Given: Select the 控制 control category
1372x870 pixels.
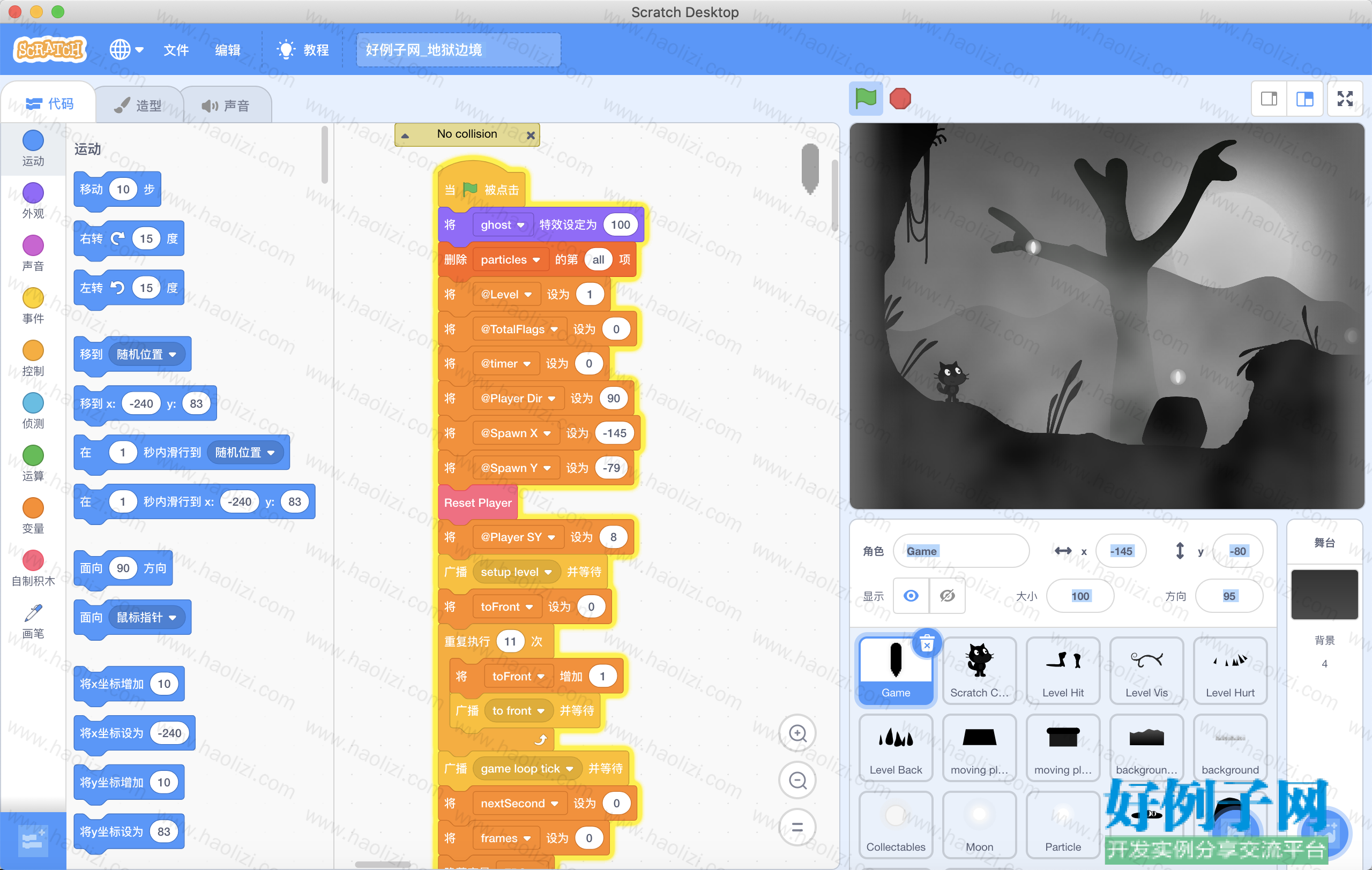Looking at the screenshot, I should click(33, 359).
